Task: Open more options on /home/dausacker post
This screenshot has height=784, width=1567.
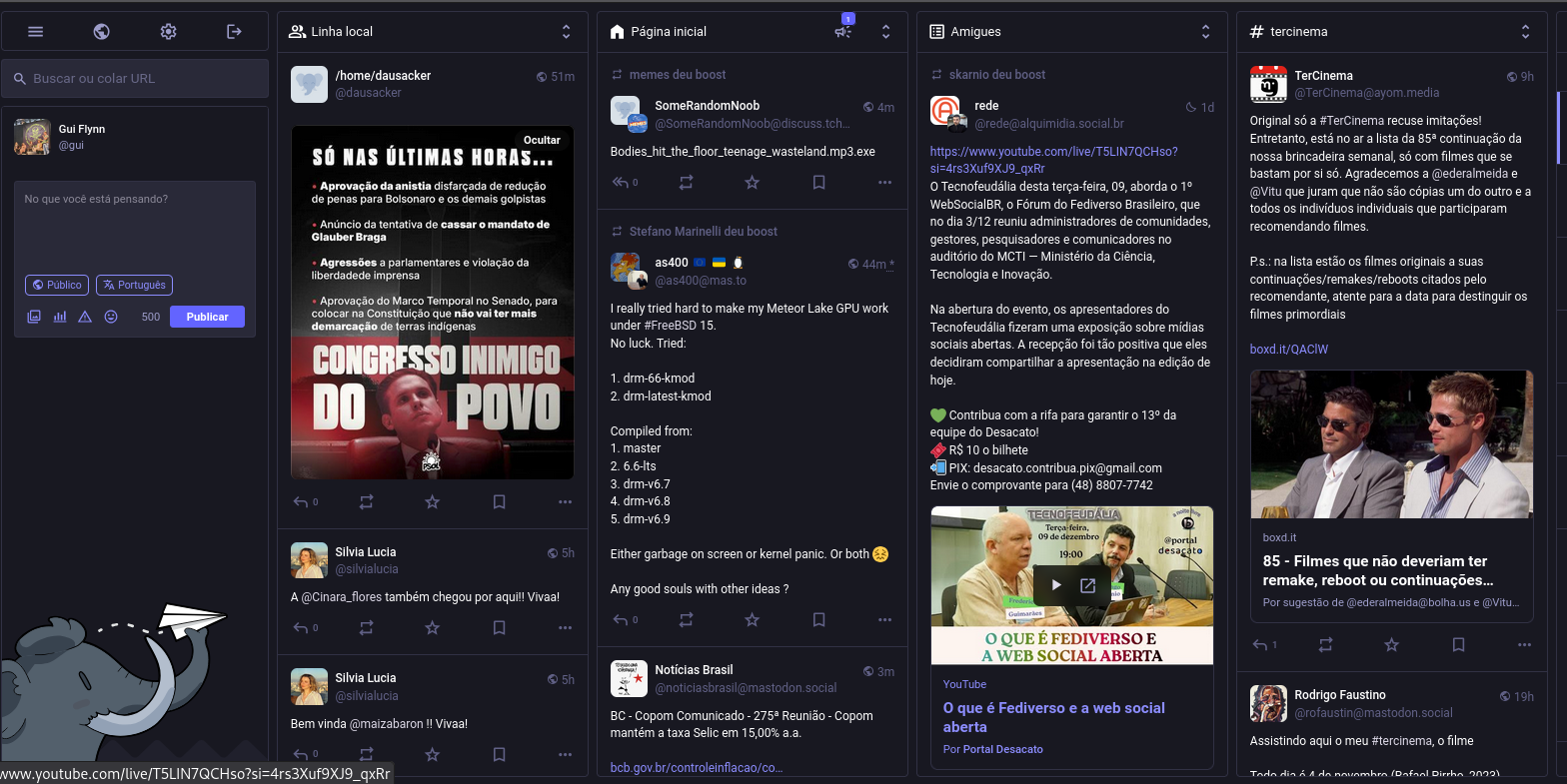Action: point(565,501)
